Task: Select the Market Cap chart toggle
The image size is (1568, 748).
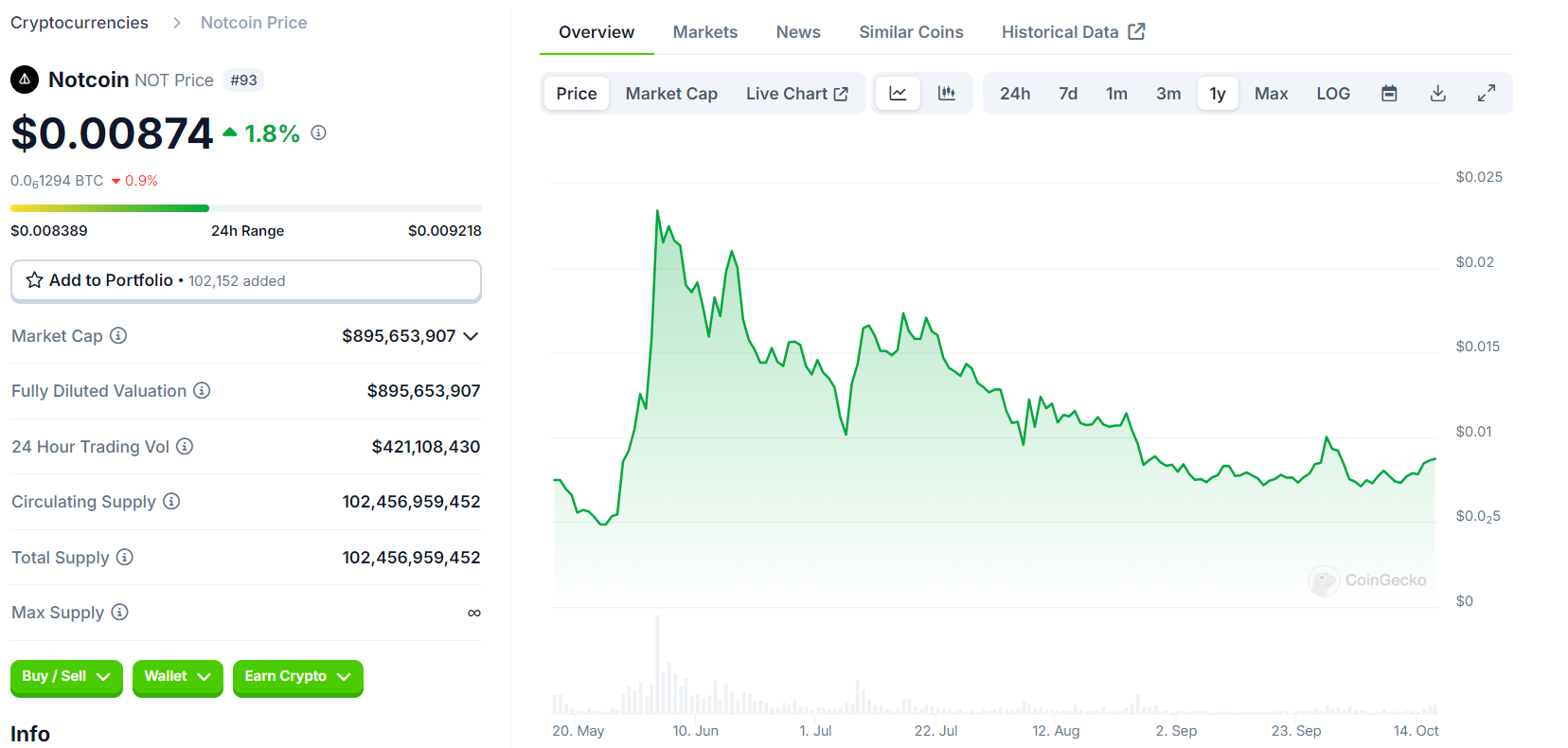Action: point(671,93)
